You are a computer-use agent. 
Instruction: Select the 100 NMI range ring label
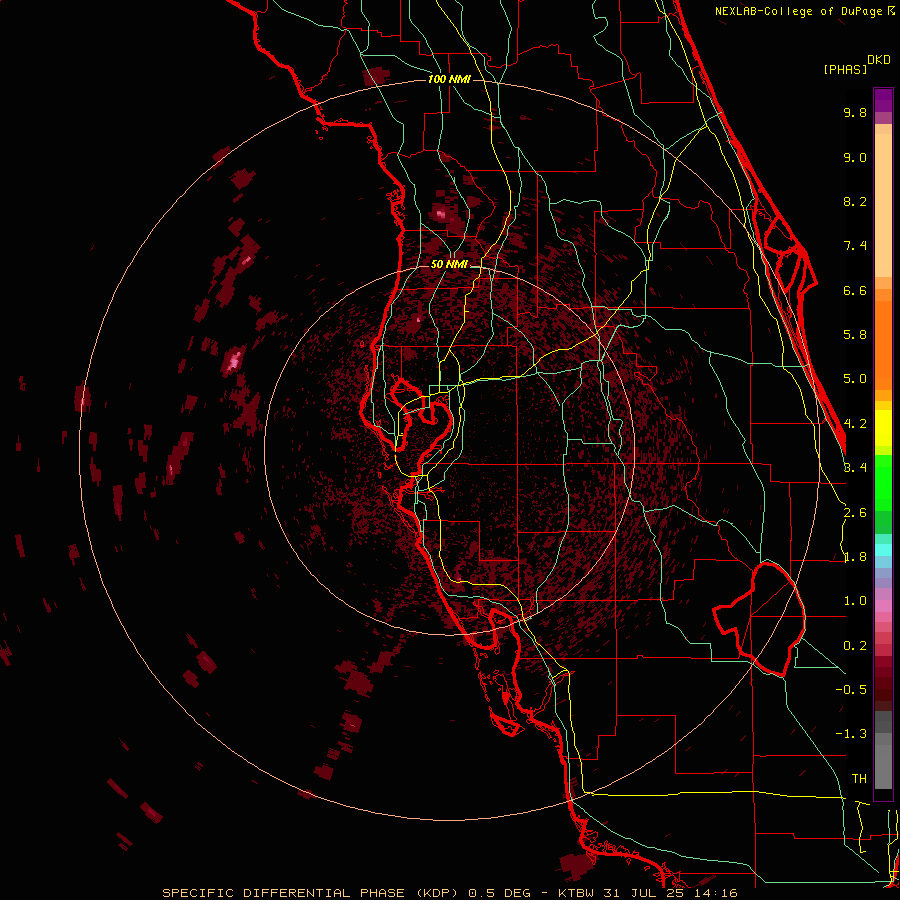click(x=449, y=79)
